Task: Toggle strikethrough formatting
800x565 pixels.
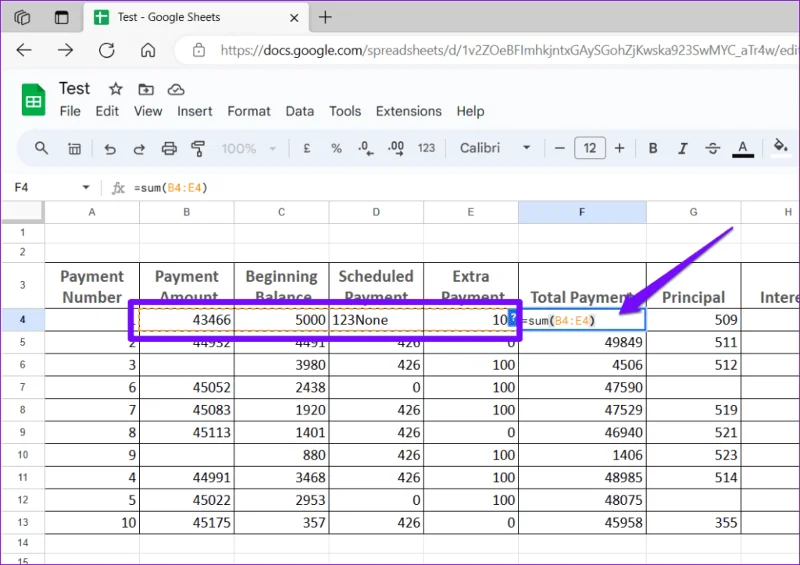Action: 712,149
